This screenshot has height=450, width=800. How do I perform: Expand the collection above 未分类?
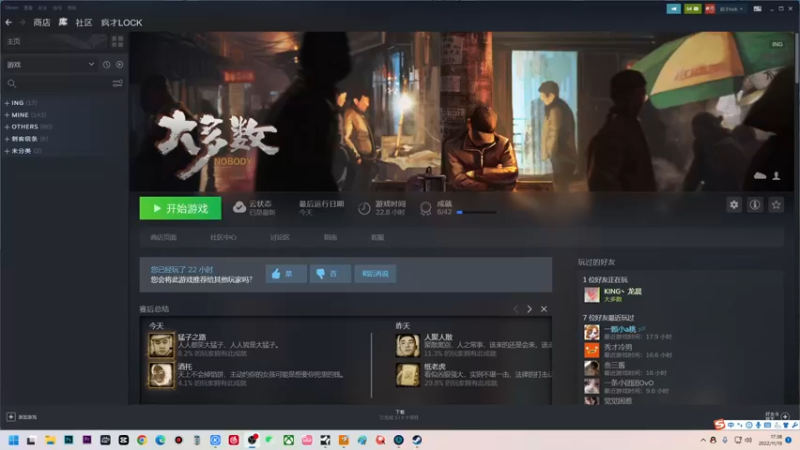pos(7,139)
